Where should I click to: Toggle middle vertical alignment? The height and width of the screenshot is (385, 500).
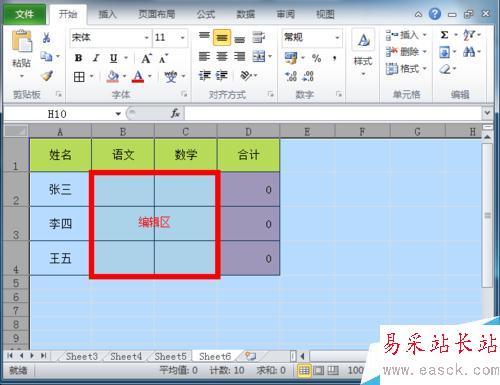222,38
